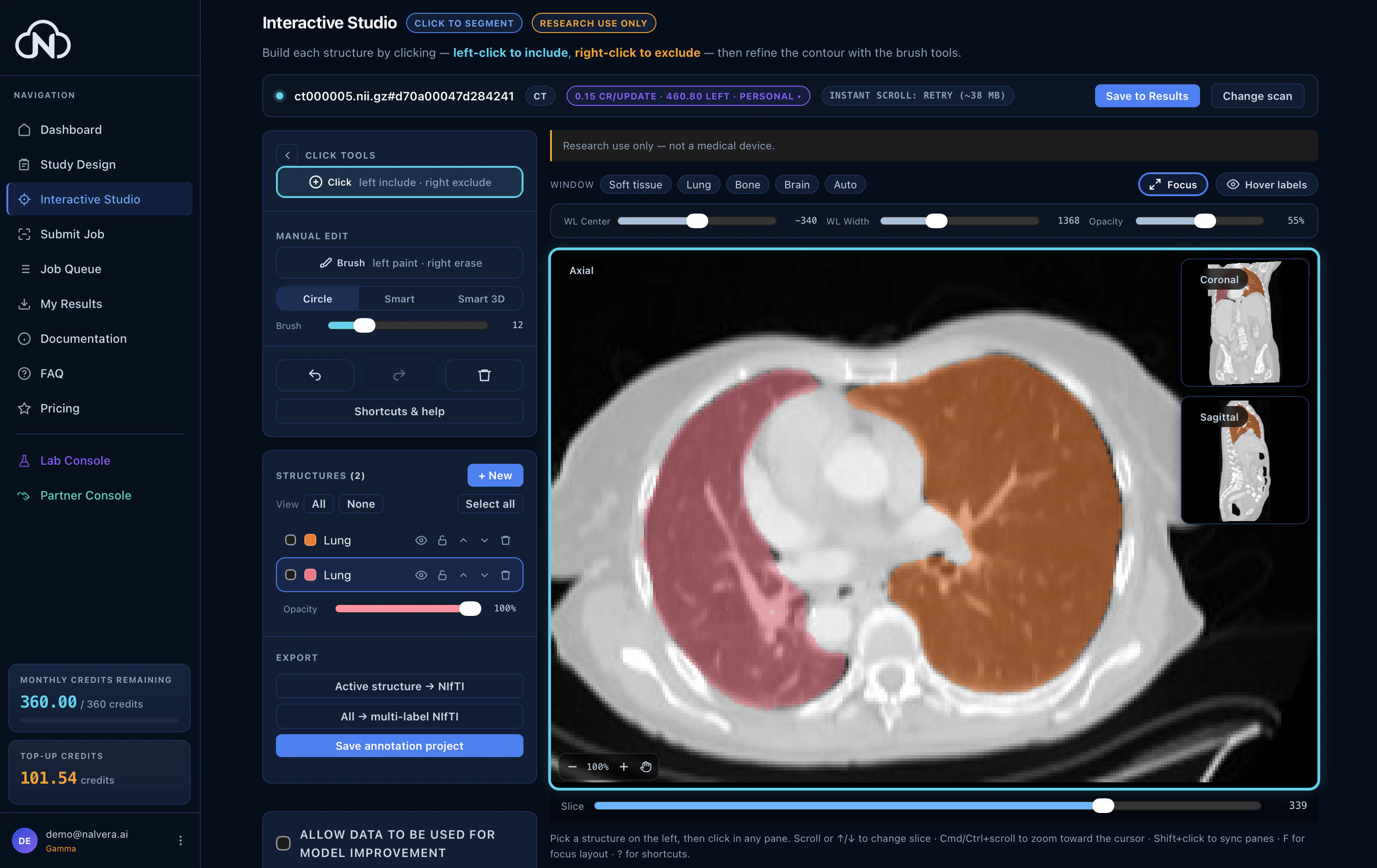Open Dashboard from the sidebar
Viewport: 1377px width, 868px height.
point(99,130)
